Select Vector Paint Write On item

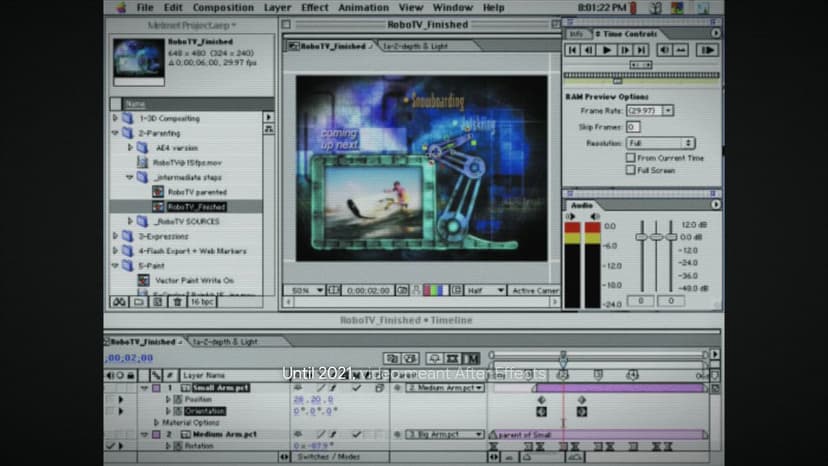pos(194,281)
